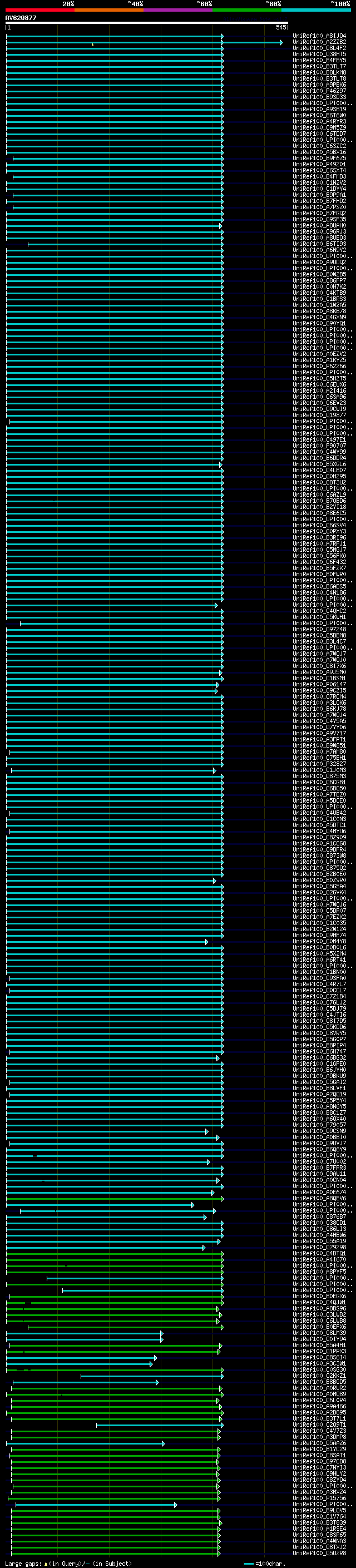Click hit label UniRef100_A3LQK6
The height and width of the screenshot is (1568, 356).
point(319,703)
